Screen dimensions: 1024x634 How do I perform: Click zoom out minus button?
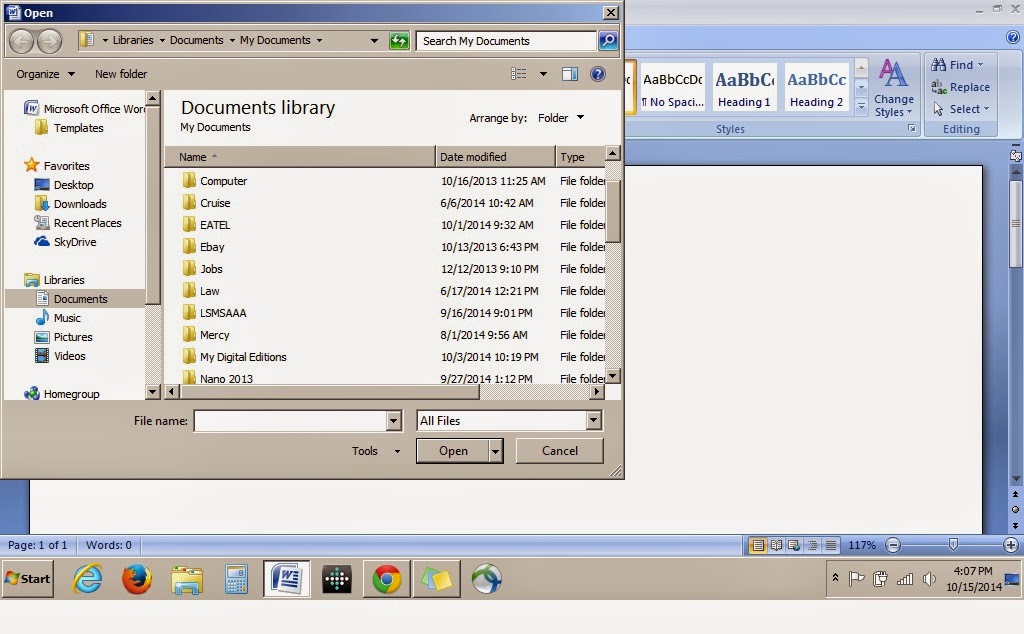click(893, 545)
